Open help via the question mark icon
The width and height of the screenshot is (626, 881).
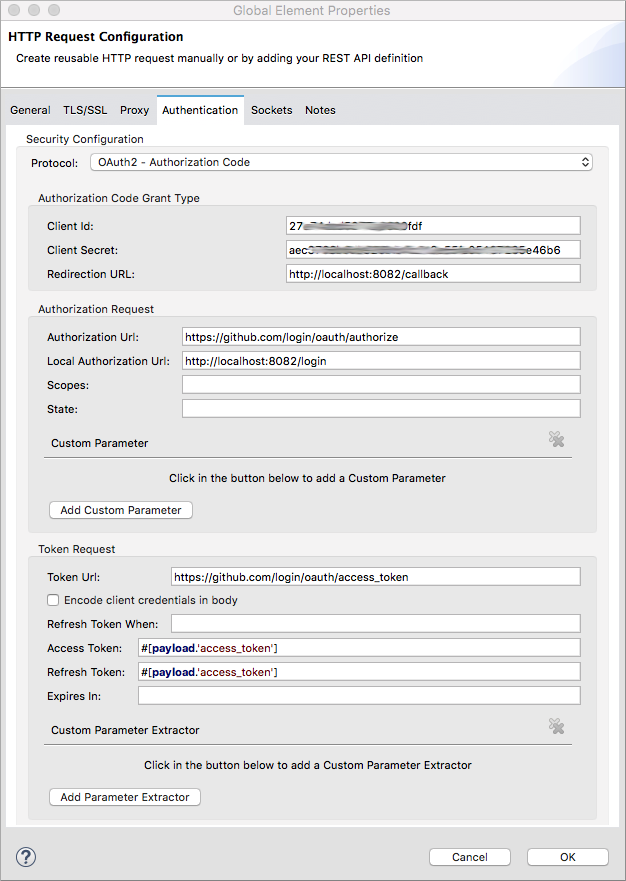(24, 856)
